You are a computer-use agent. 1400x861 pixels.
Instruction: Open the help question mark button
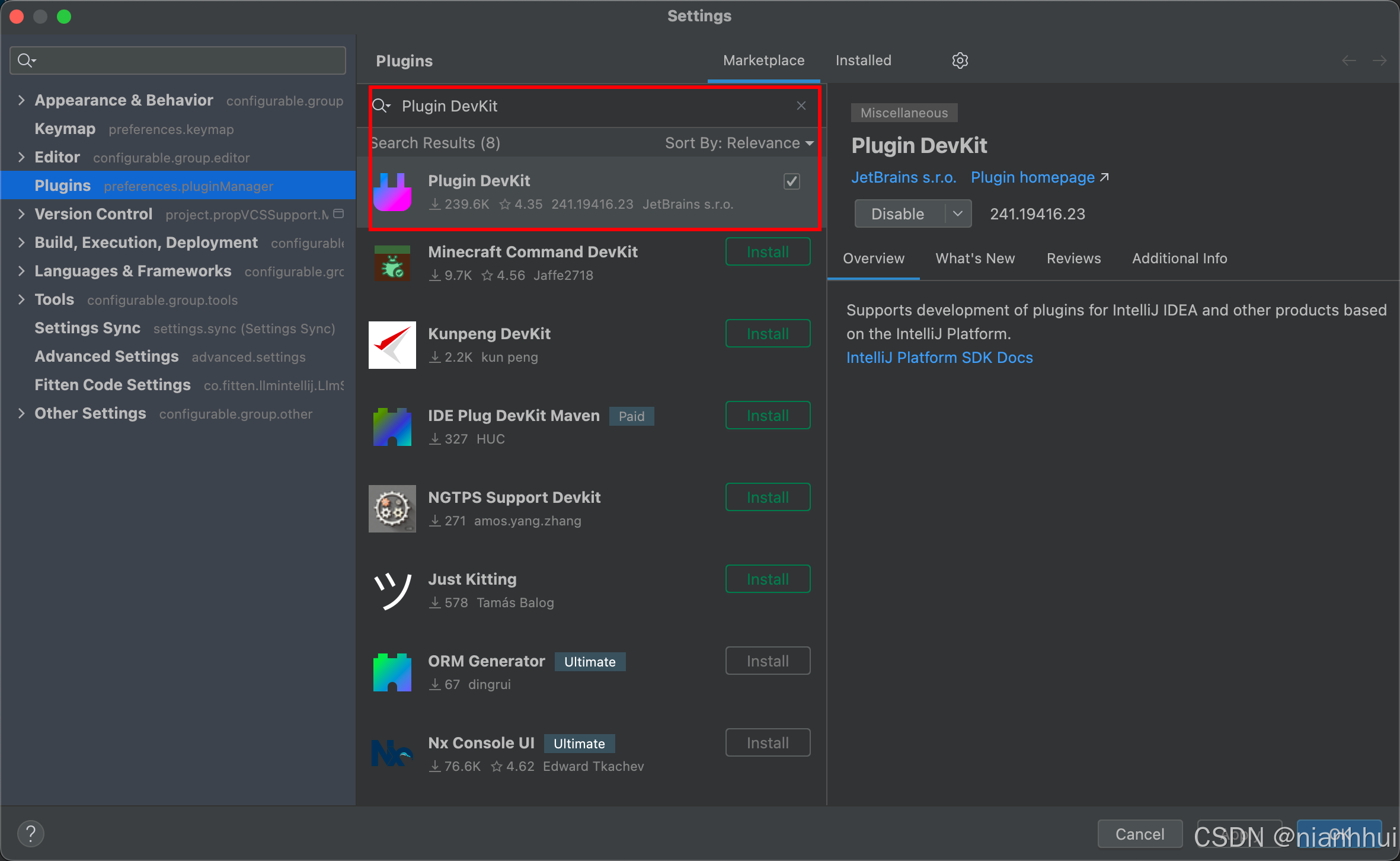pyautogui.click(x=31, y=834)
